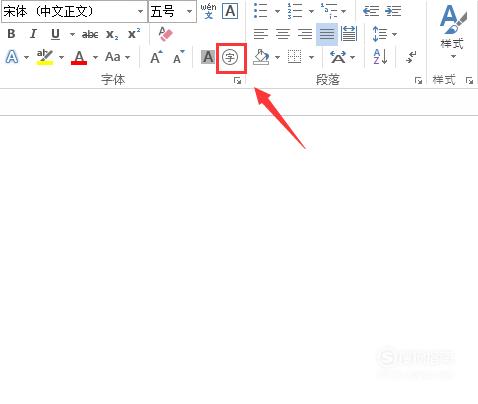This screenshot has height=404, width=478.
Task: Click Decrease Indent icon
Action: [x=371, y=11]
